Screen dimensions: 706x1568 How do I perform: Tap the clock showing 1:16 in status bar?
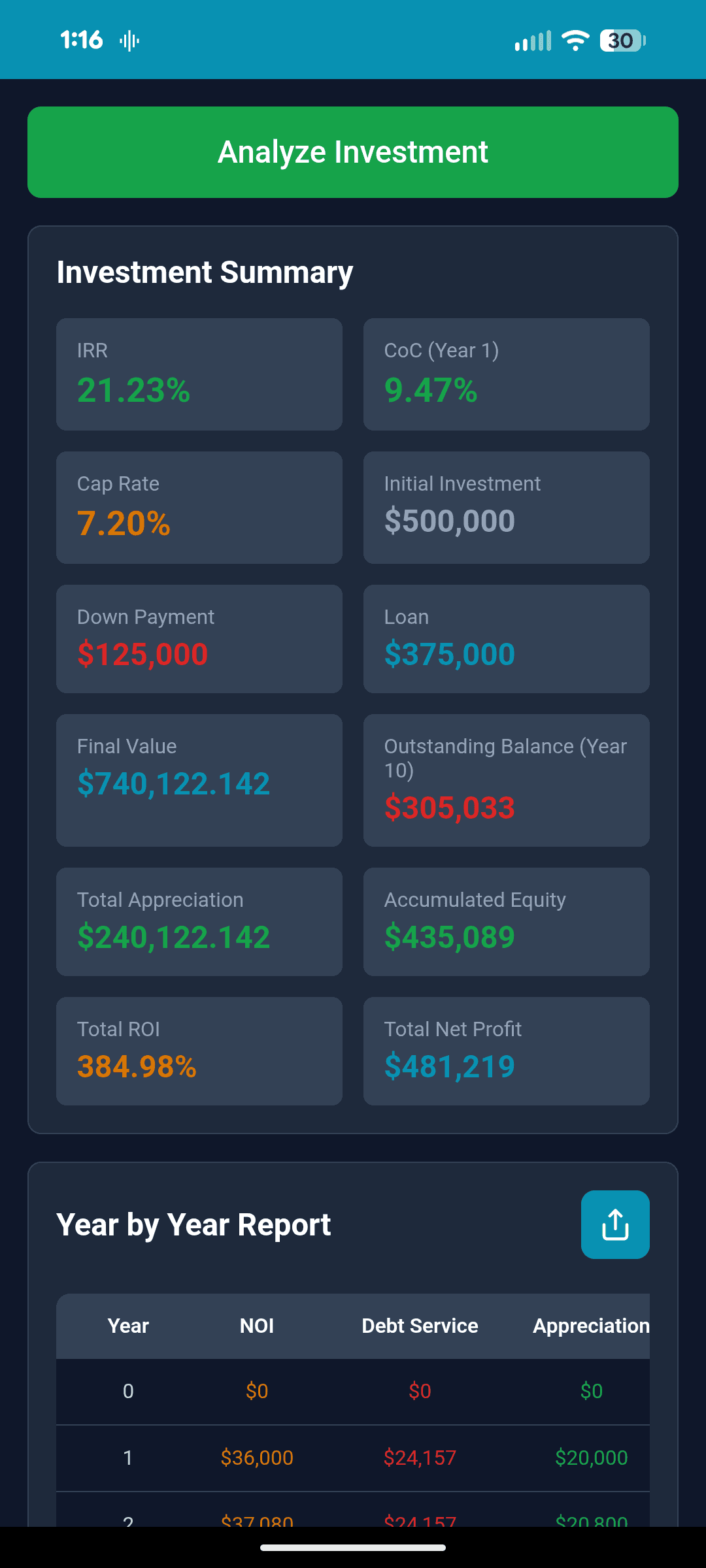coord(82,40)
